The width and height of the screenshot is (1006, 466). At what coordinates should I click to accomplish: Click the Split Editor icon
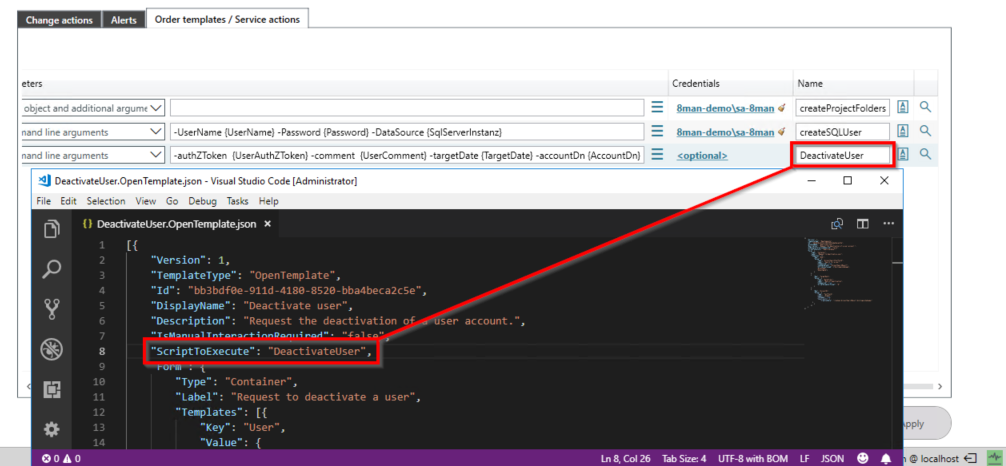pyautogui.click(x=862, y=224)
